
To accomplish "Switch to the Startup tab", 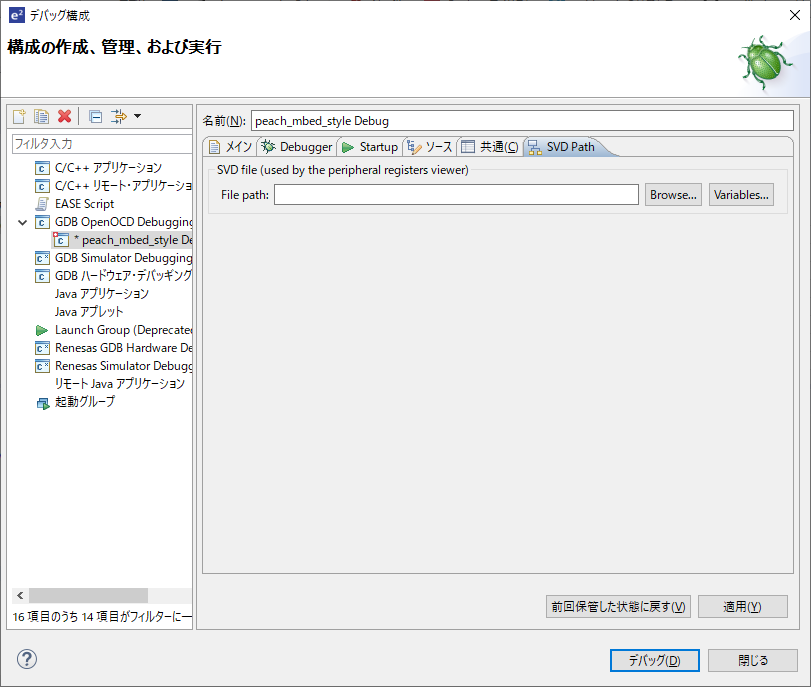I will pos(370,147).
